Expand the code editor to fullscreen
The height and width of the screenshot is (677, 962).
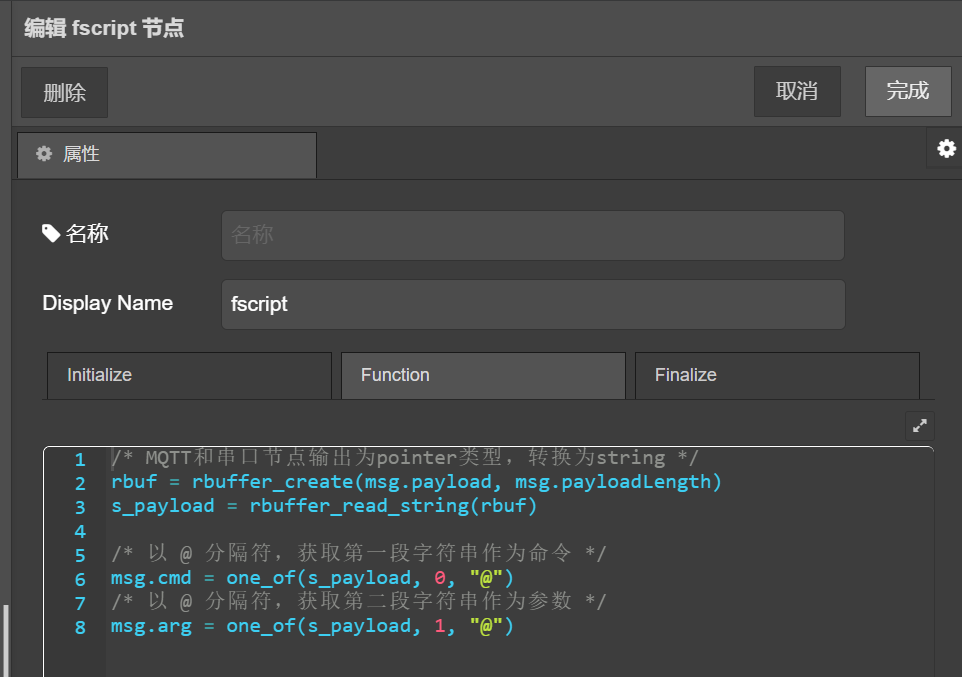tap(919, 425)
